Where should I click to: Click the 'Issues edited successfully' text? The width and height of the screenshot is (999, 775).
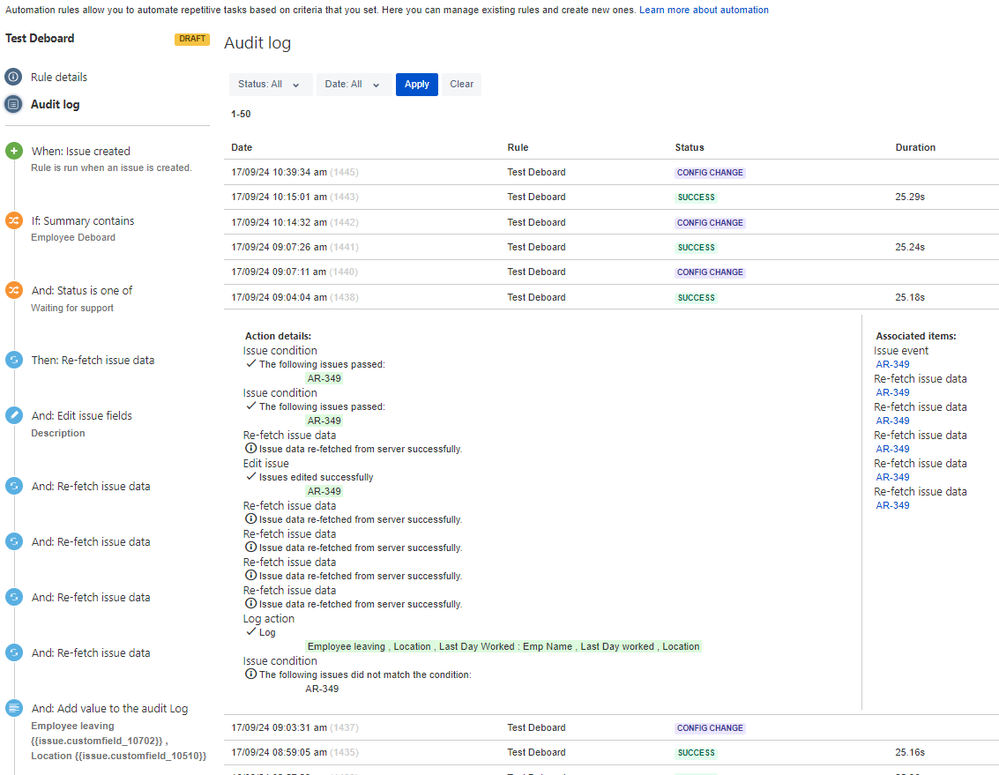316,477
